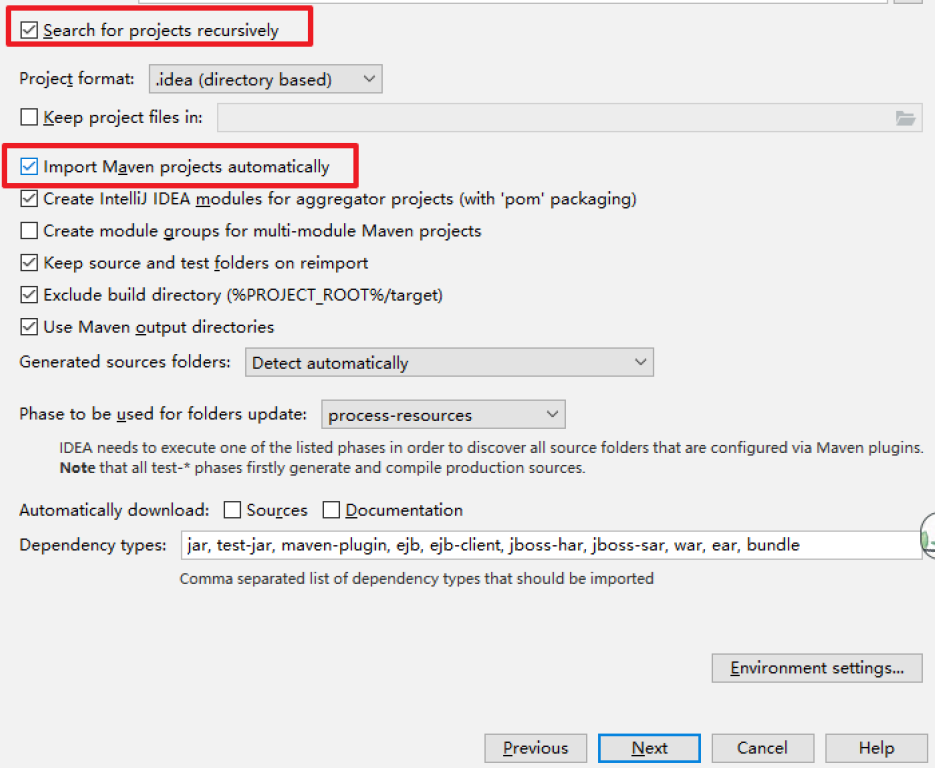This screenshot has width=935, height=768.
Task: Open the Project format dropdown
Action: 265,79
